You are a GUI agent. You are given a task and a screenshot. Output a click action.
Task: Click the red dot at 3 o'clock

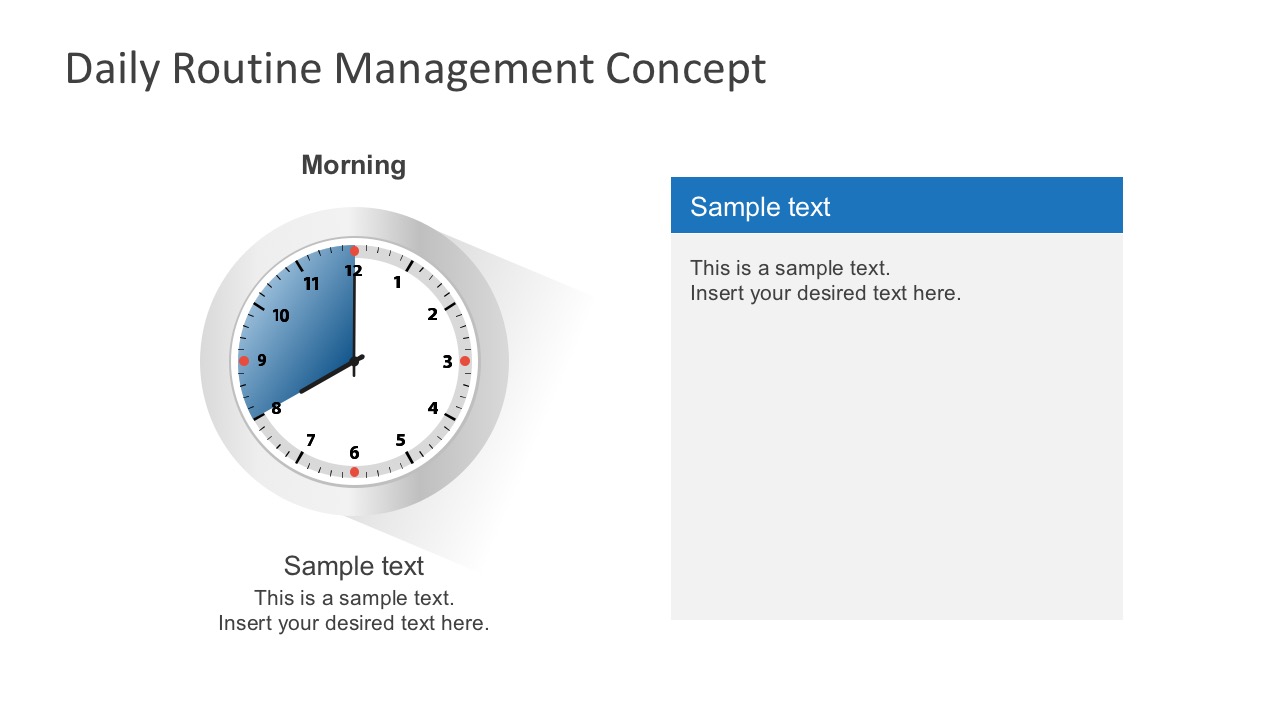465,361
